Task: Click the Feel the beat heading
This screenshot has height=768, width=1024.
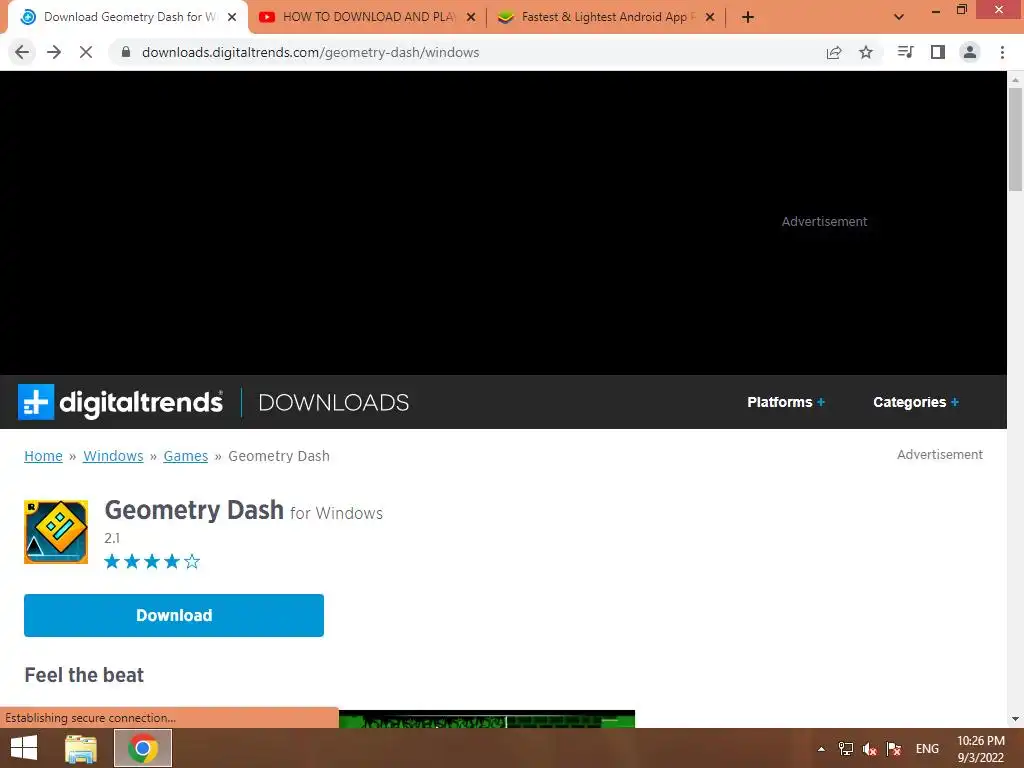Action: (x=84, y=675)
